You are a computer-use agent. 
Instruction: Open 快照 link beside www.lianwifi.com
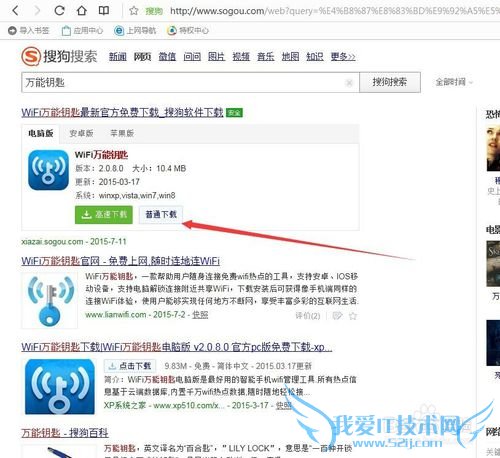pos(200,315)
